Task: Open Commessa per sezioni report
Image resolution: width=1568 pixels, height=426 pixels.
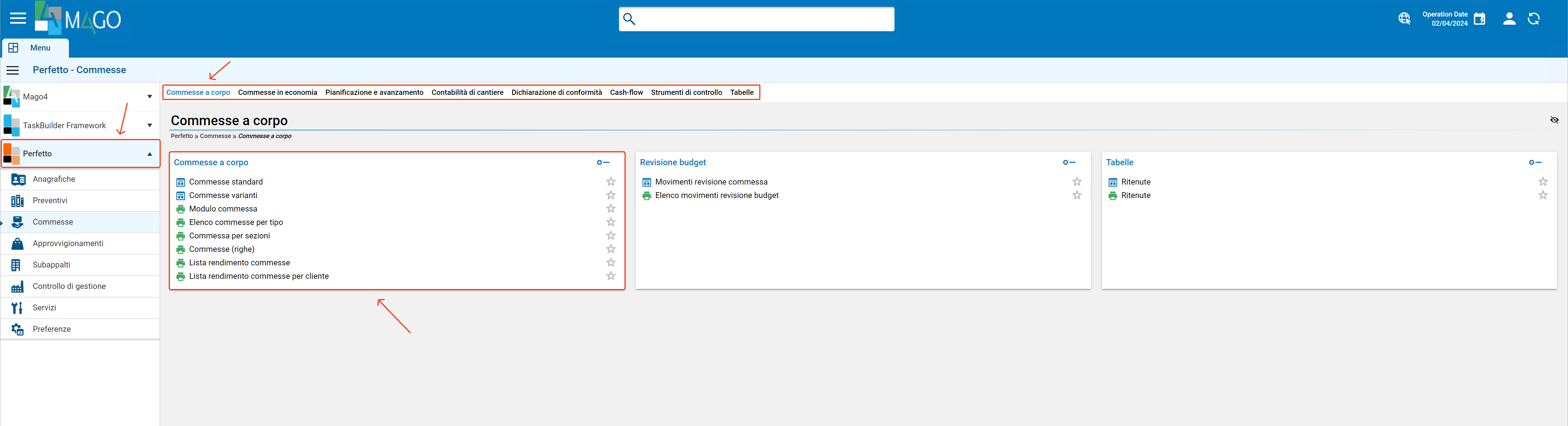Action: (229, 236)
